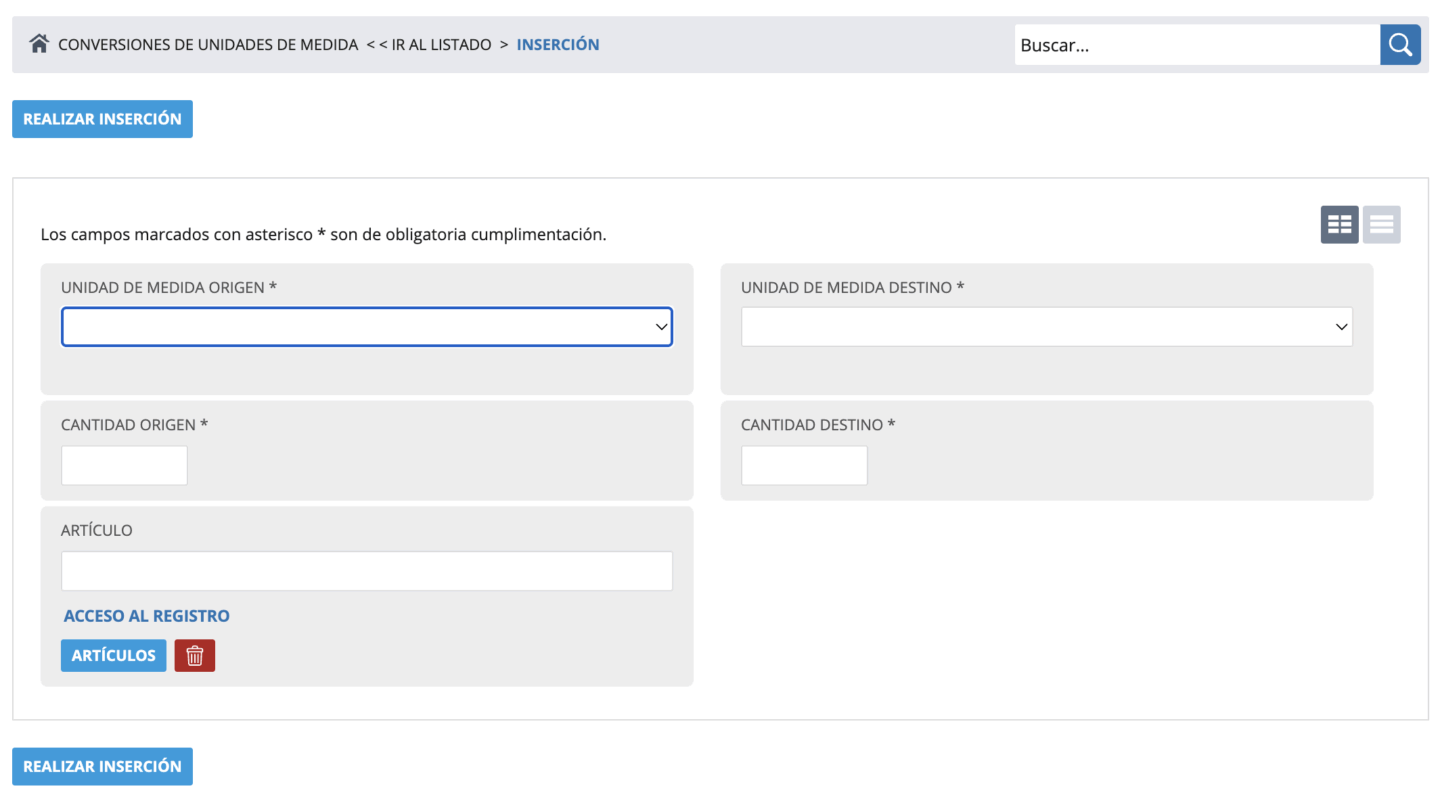Click the magnifying glass search button
This screenshot has width=1440, height=797.
(x=1400, y=45)
